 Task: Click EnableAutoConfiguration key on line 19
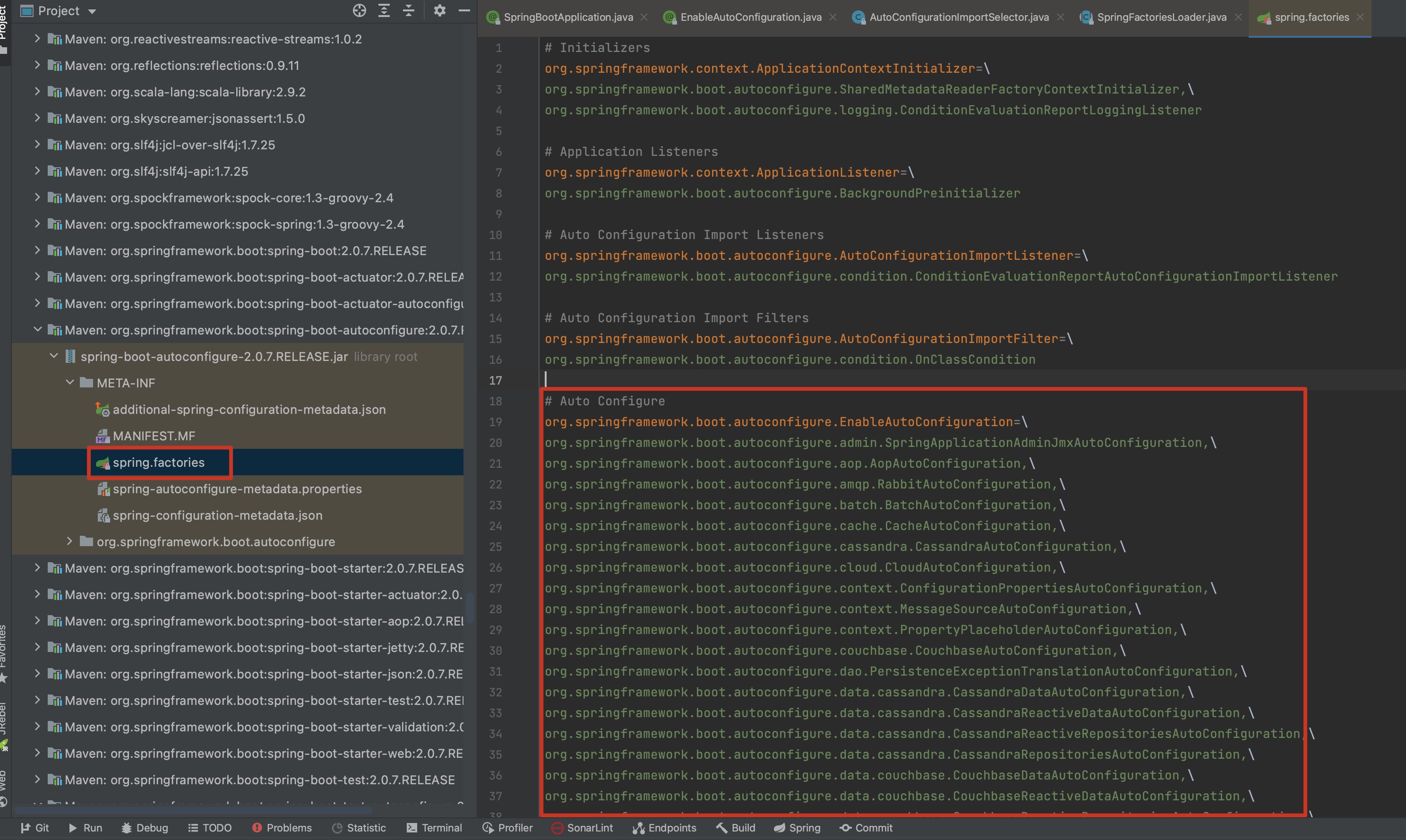[778, 422]
